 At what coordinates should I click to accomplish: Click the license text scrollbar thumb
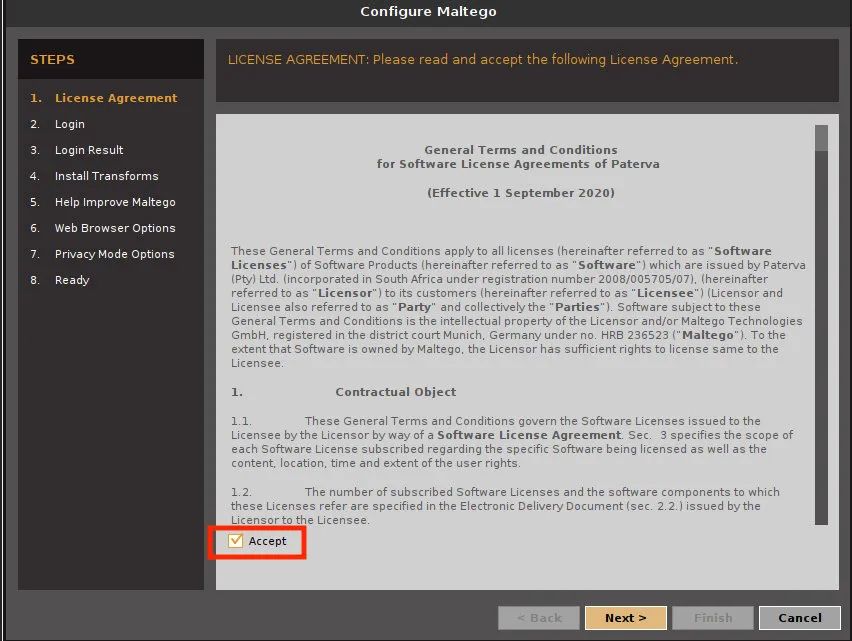tap(821, 138)
